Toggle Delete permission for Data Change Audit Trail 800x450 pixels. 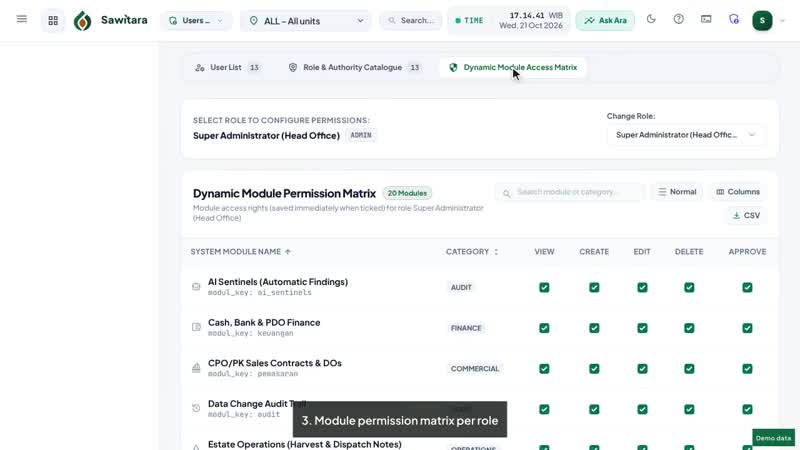click(689, 409)
